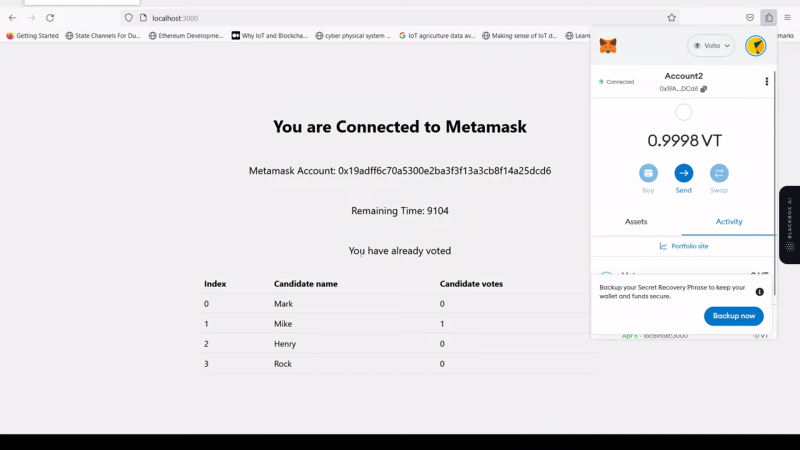Open the Blackbox AI side tab
Image resolution: width=800 pixels, height=450 pixels.
789,224
